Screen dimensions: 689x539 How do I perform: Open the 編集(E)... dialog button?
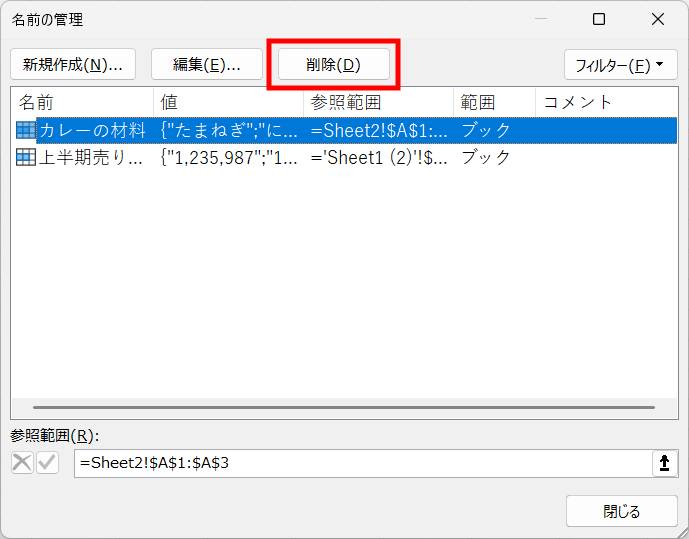click(x=207, y=65)
